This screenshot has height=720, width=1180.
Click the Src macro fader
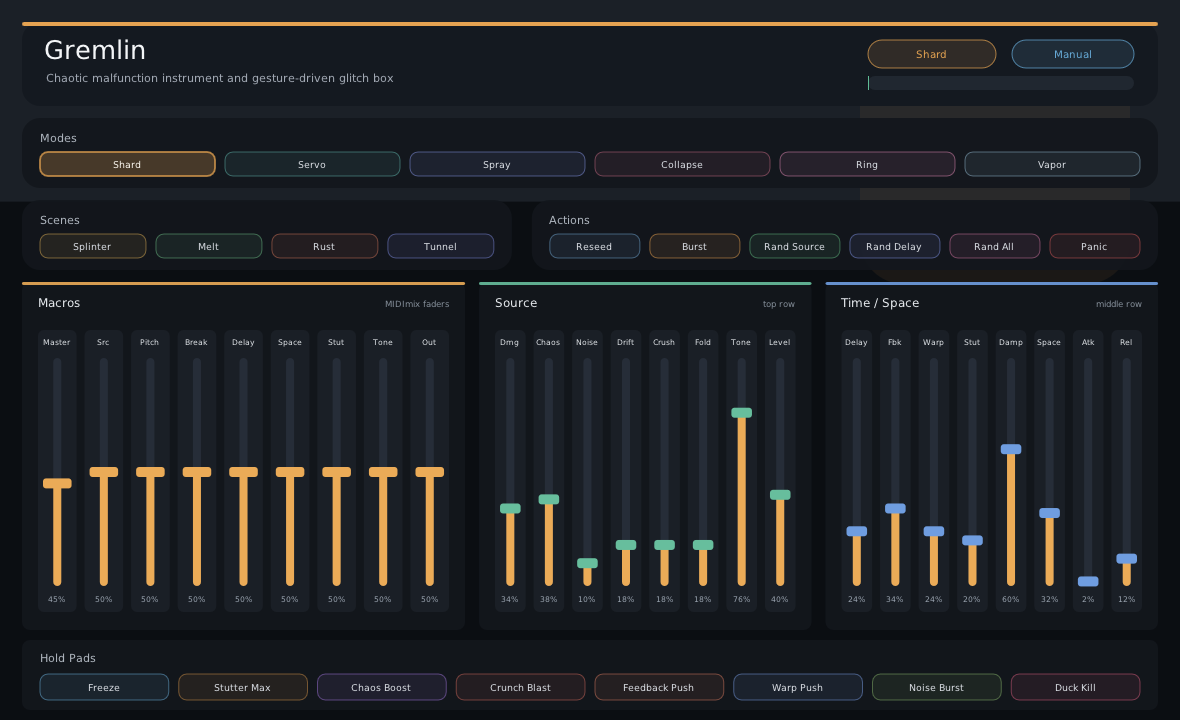(104, 472)
